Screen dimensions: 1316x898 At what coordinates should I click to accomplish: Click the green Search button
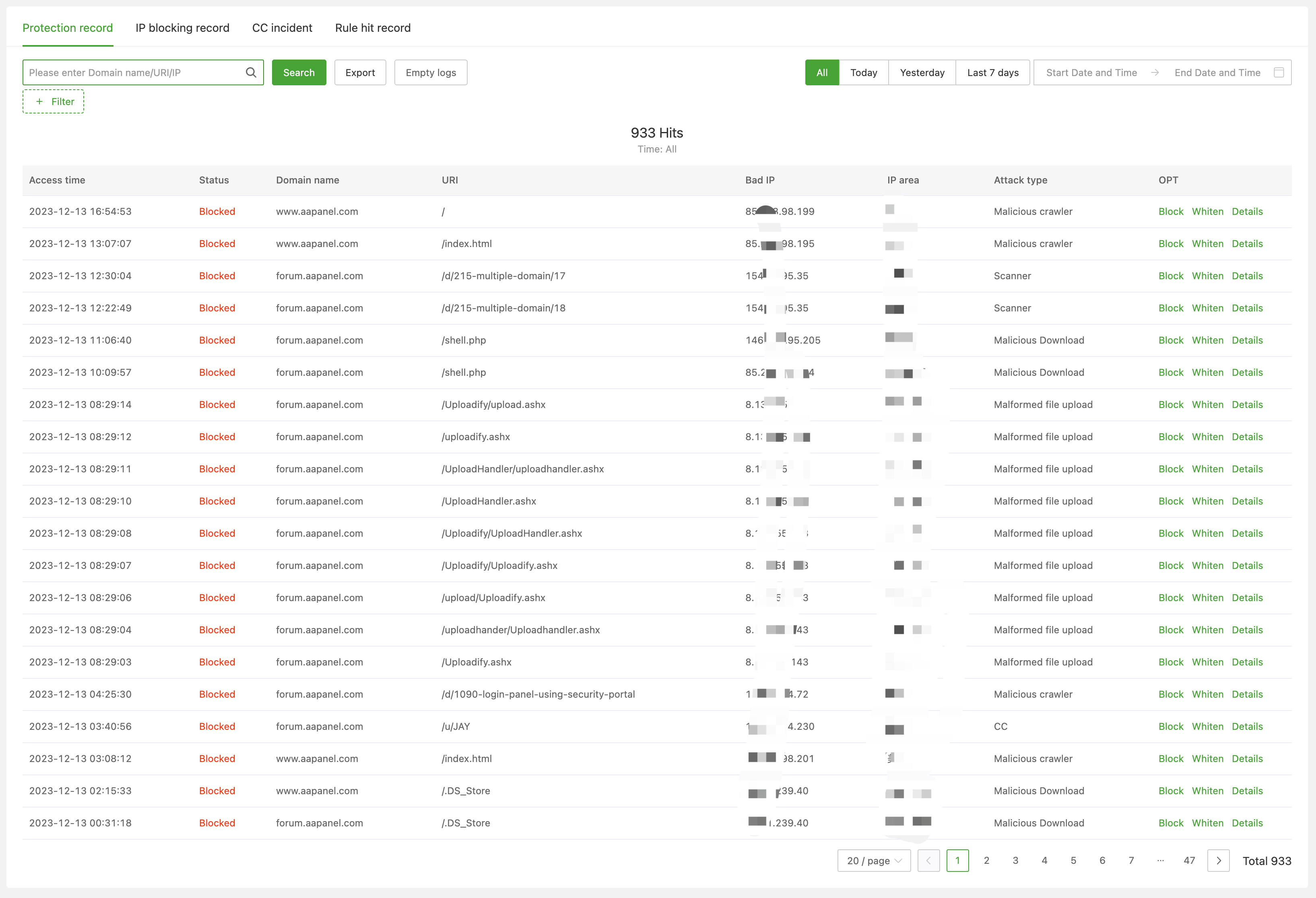click(299, 72)
